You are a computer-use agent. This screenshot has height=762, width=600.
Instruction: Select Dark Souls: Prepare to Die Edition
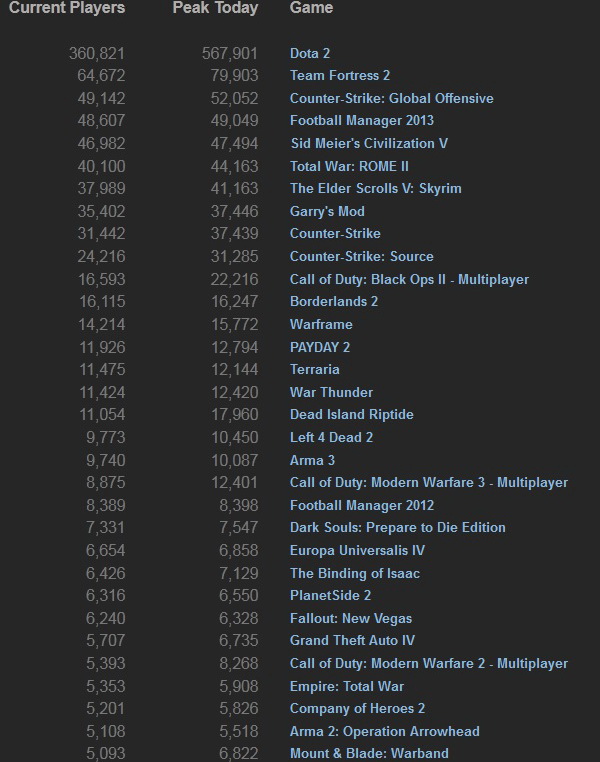(398, 527)
